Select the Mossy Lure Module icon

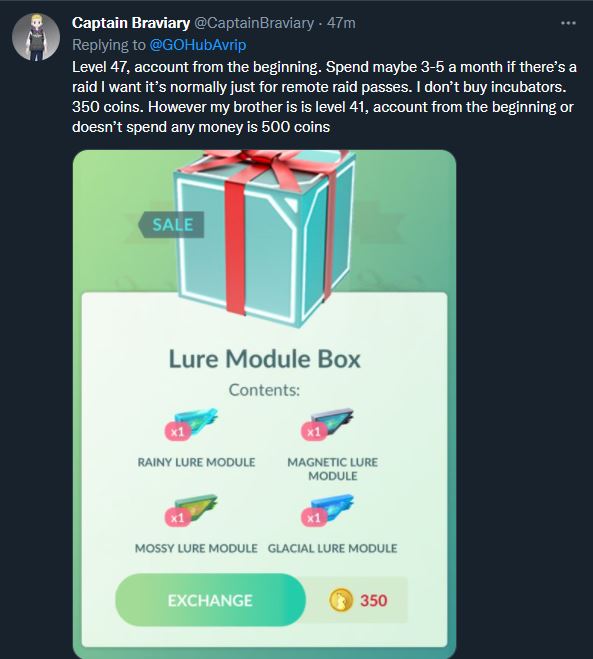[x=196, y=508]
